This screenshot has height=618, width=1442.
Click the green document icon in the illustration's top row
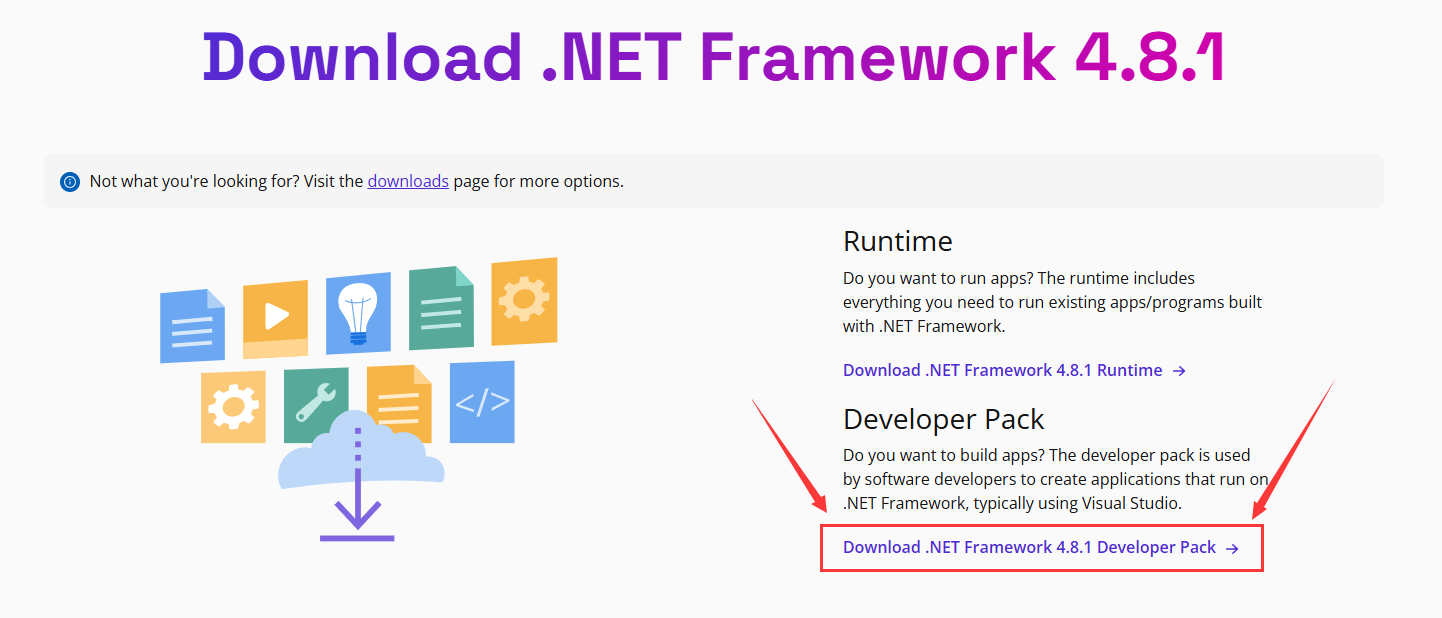point(441,308)
